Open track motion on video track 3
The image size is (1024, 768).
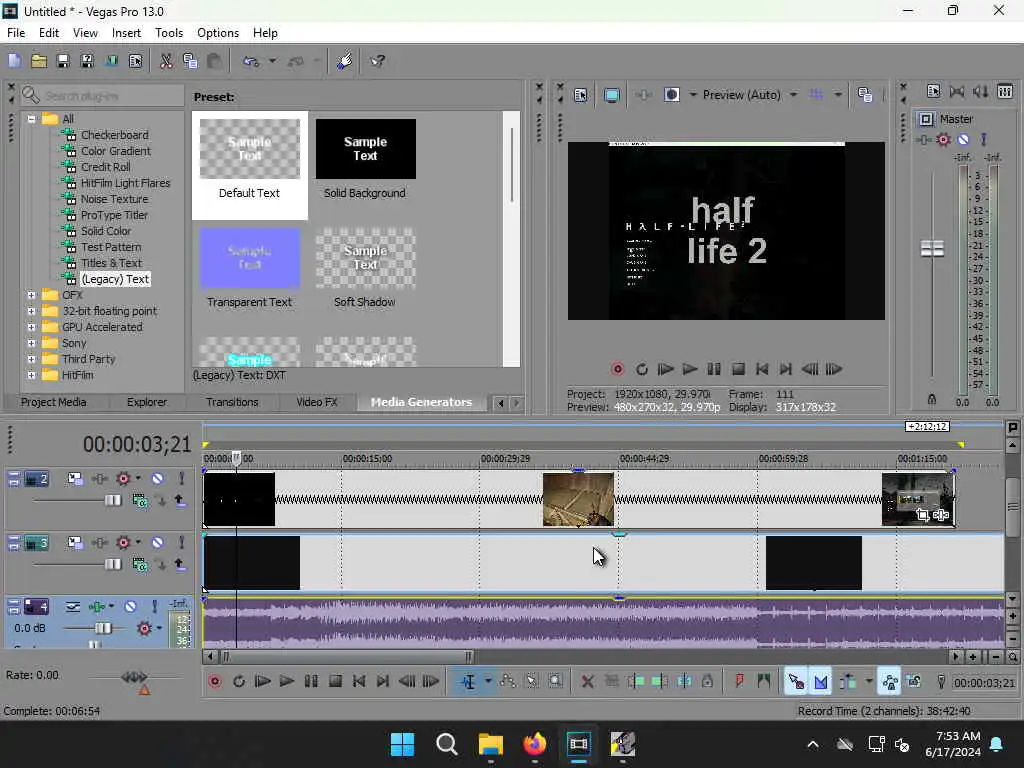[75, 543]
